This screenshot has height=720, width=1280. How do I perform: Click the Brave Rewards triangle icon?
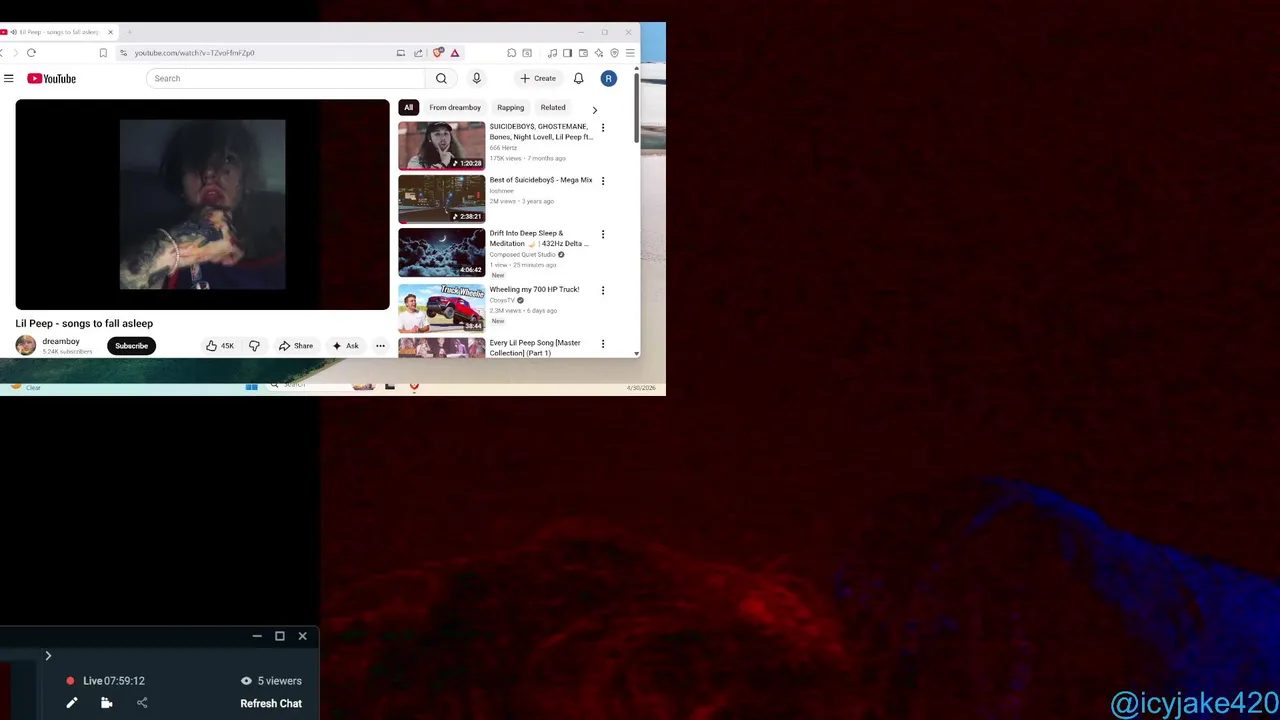click(454, 53)
